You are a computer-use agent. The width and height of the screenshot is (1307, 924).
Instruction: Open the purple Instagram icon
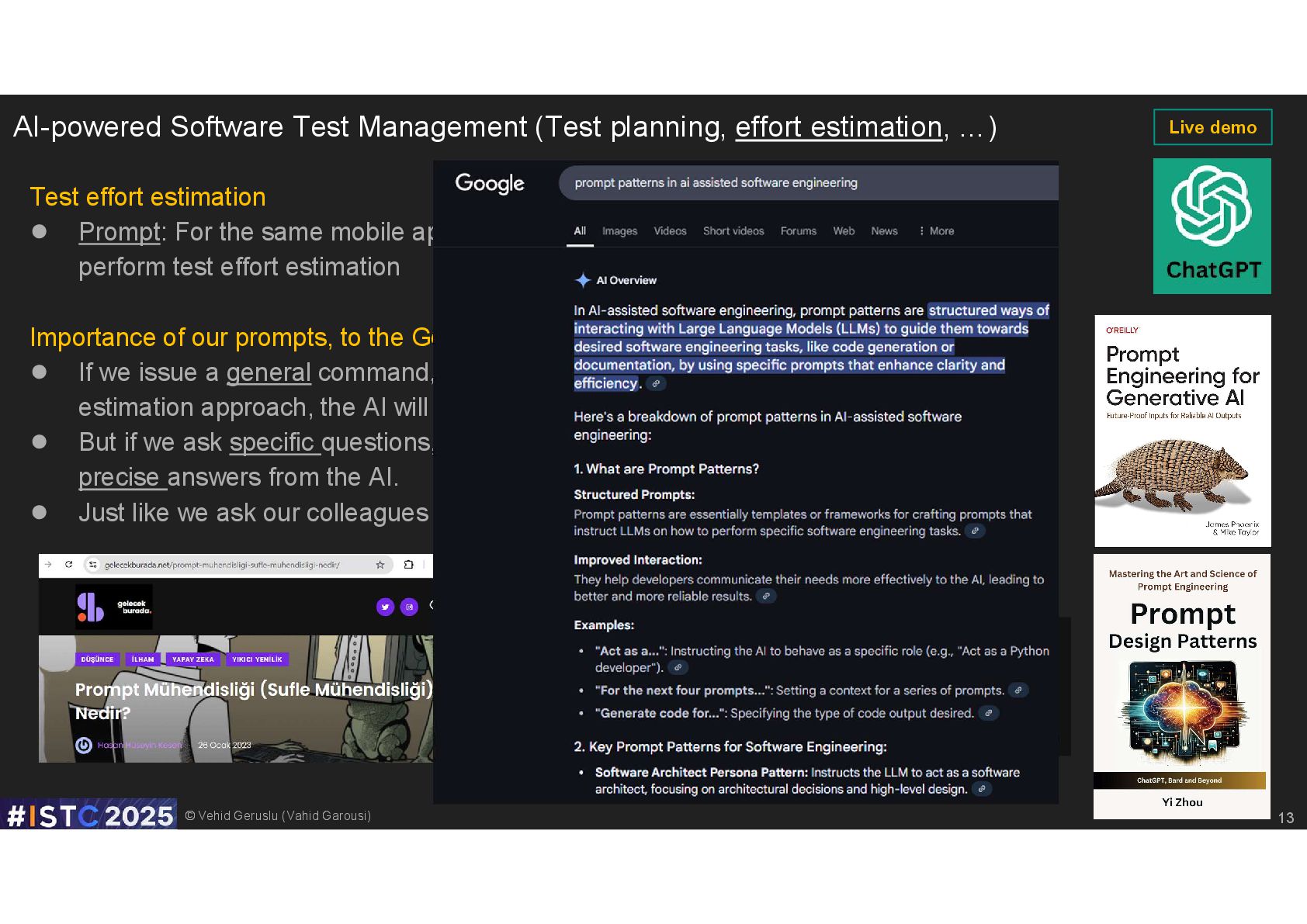(x=409, y=607)
